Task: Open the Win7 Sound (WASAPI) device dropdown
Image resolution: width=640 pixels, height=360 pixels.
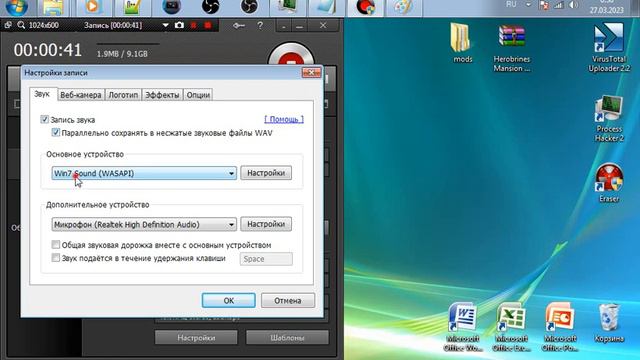Action: 144,173
